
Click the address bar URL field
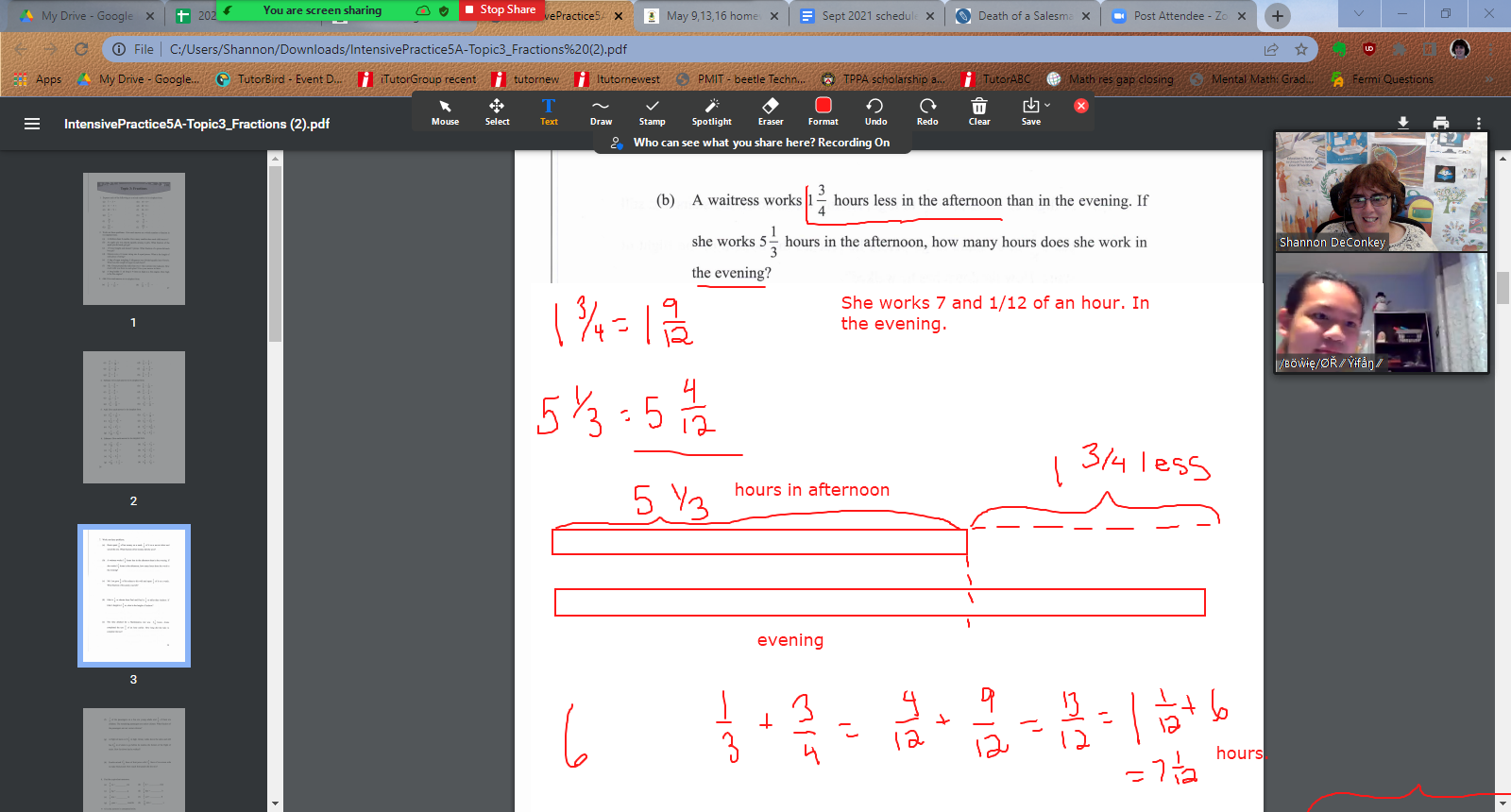(x=708, y=49)
